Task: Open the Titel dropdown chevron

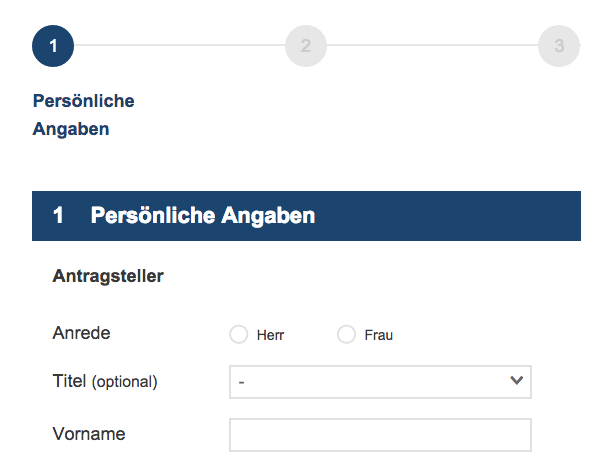Action: 516,380
